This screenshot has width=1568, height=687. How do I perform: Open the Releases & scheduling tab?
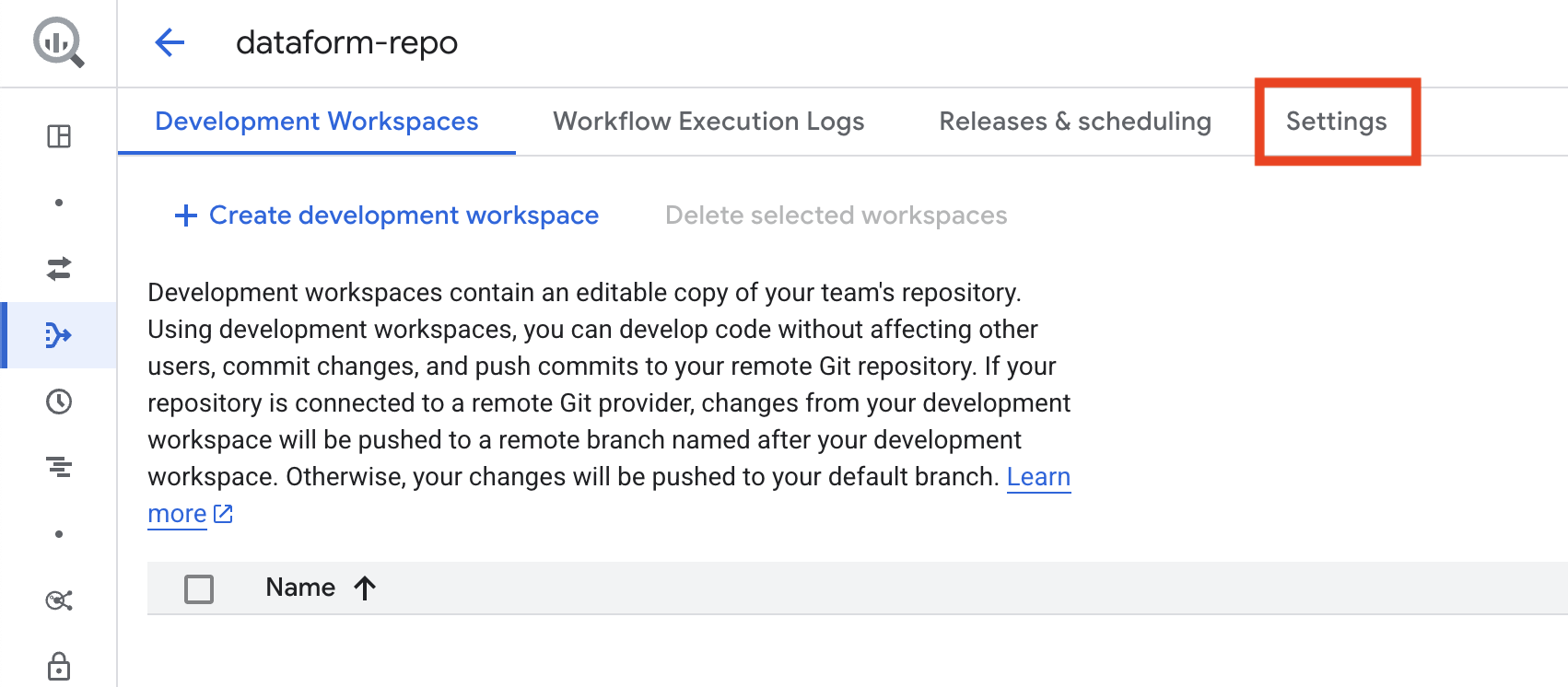pos(1075,122)
